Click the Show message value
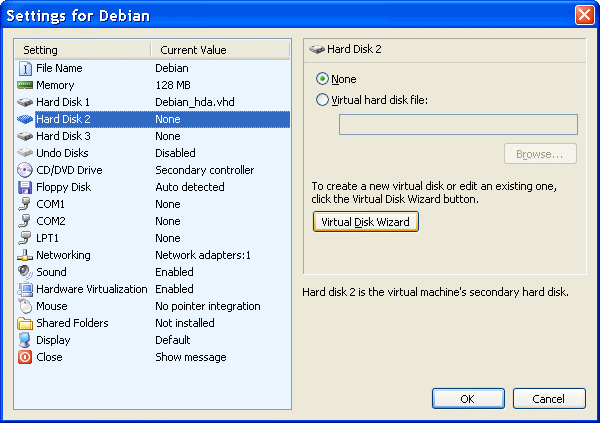 (191, 357)
